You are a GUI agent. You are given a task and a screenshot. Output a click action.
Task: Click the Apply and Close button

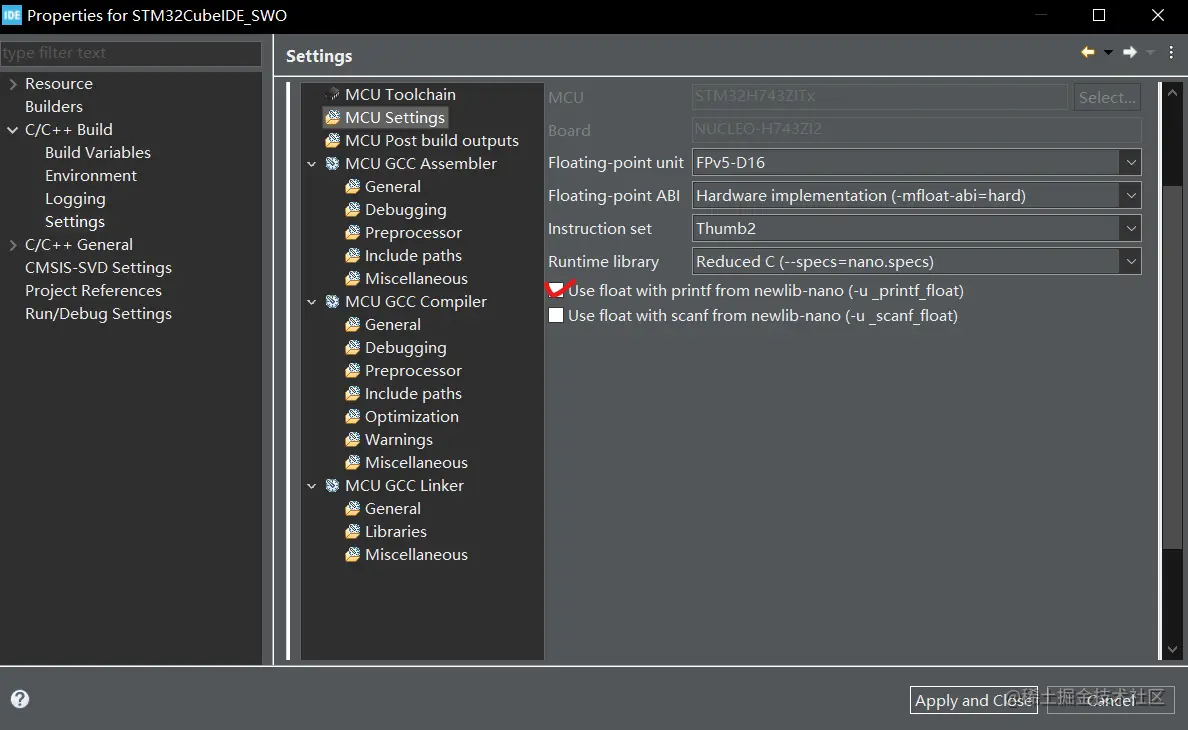(x=972, y=700)
